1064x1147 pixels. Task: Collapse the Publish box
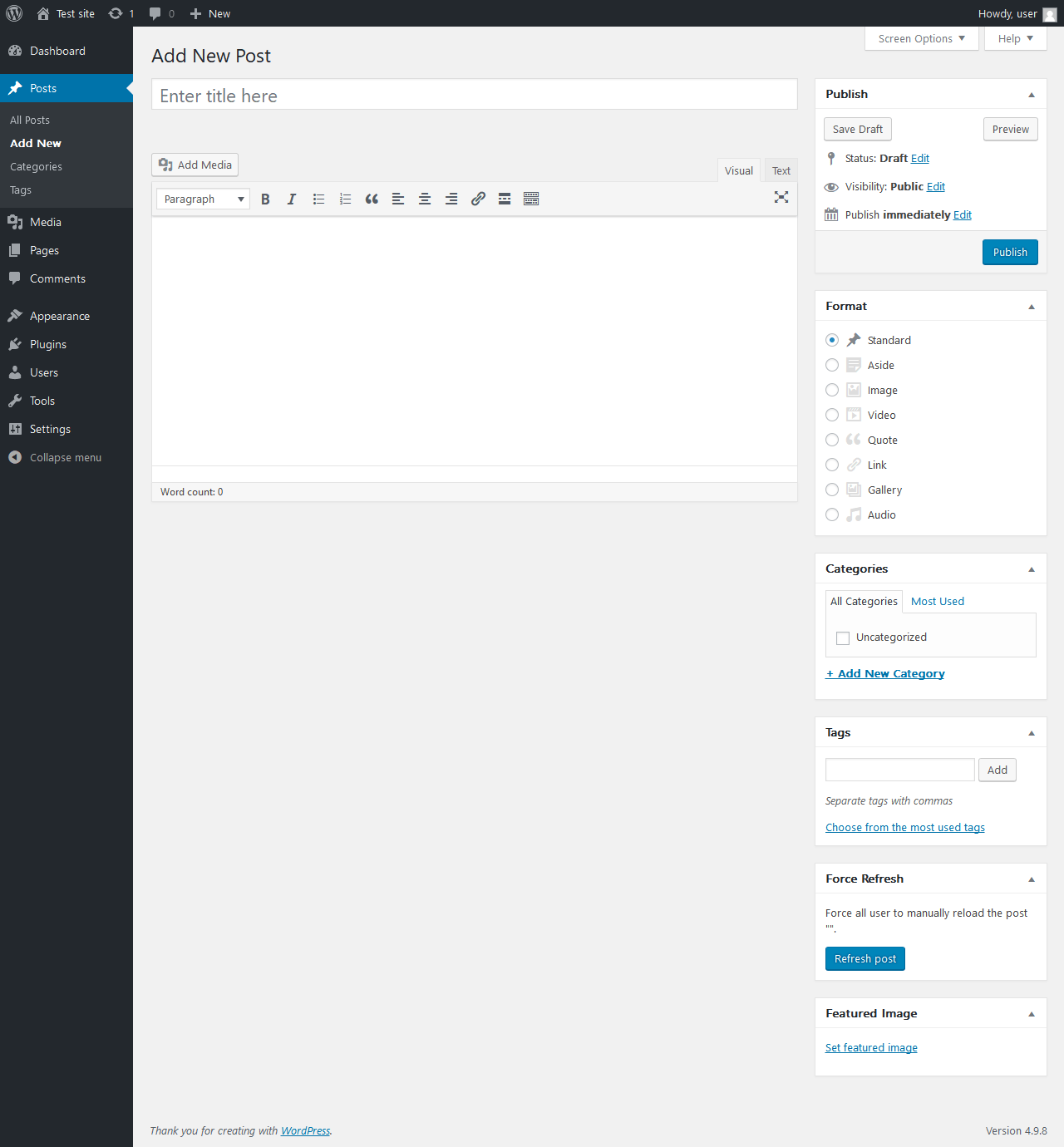[x=1032, y=95]
